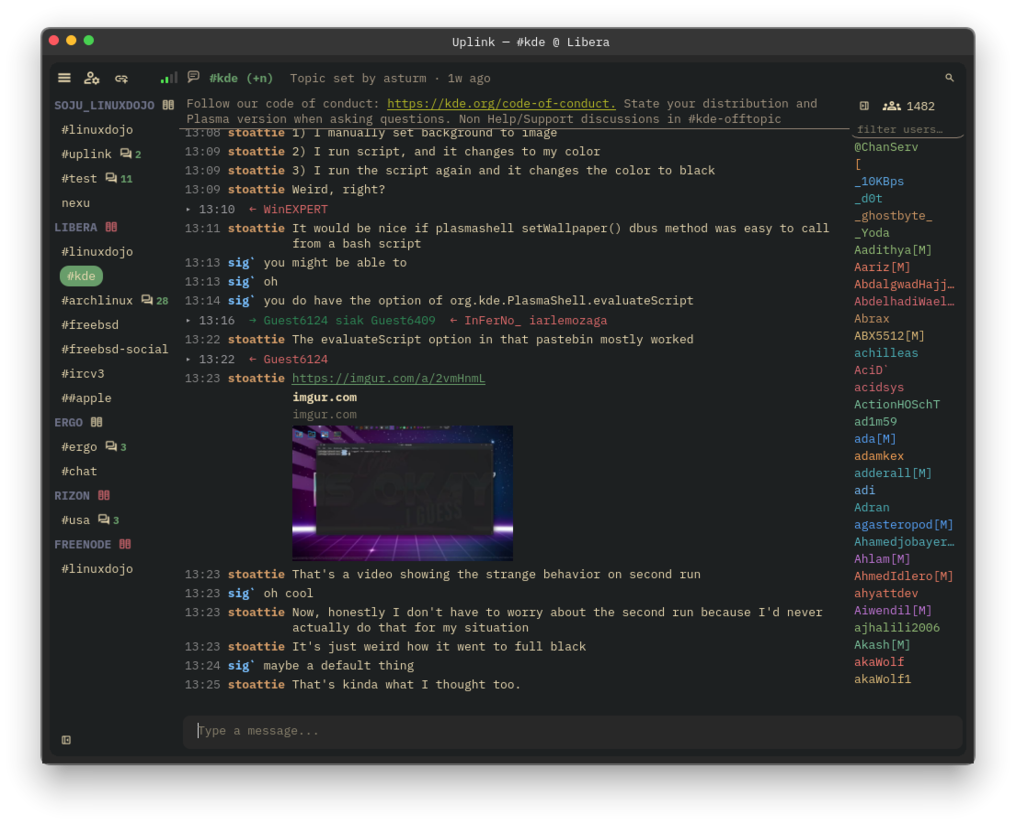The height and width of the screenshot is (824, 1016).
Task: Click InFerNo_ in the 13:16 quit list
Action: pos(492,321)
